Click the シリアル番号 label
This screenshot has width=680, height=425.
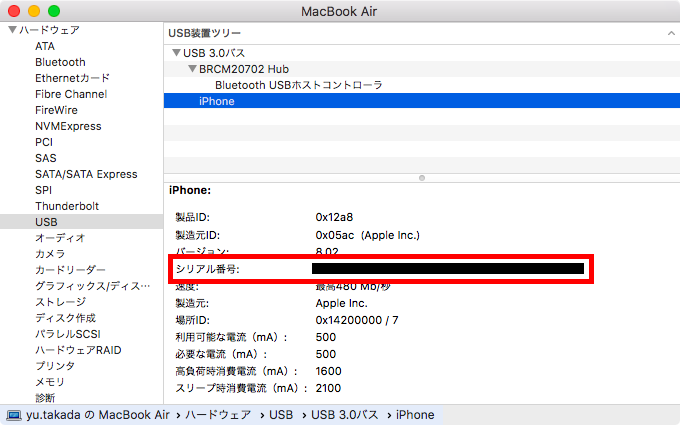[207, 269]
